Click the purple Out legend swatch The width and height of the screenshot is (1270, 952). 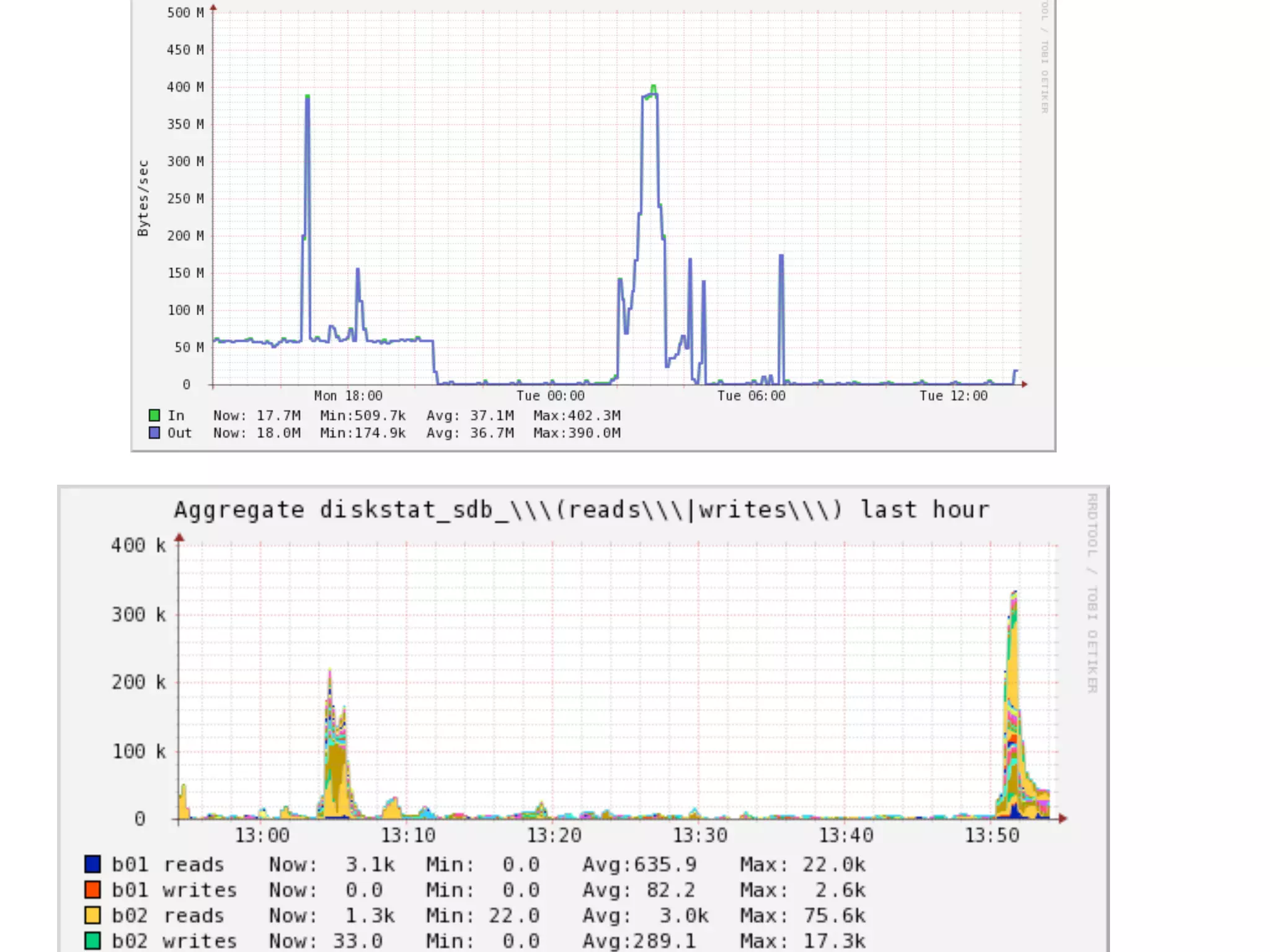154,433
